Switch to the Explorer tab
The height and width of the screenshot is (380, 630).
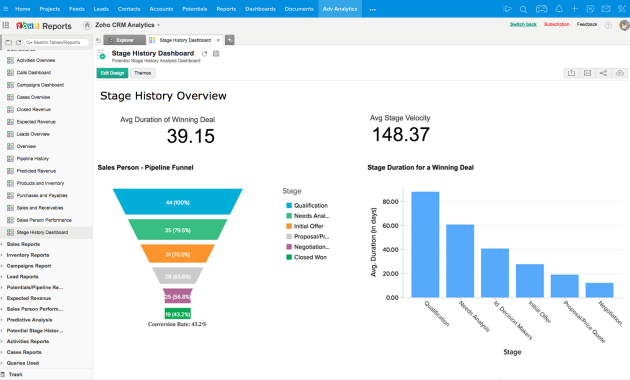pyautogui.click(x=125, y=40)
